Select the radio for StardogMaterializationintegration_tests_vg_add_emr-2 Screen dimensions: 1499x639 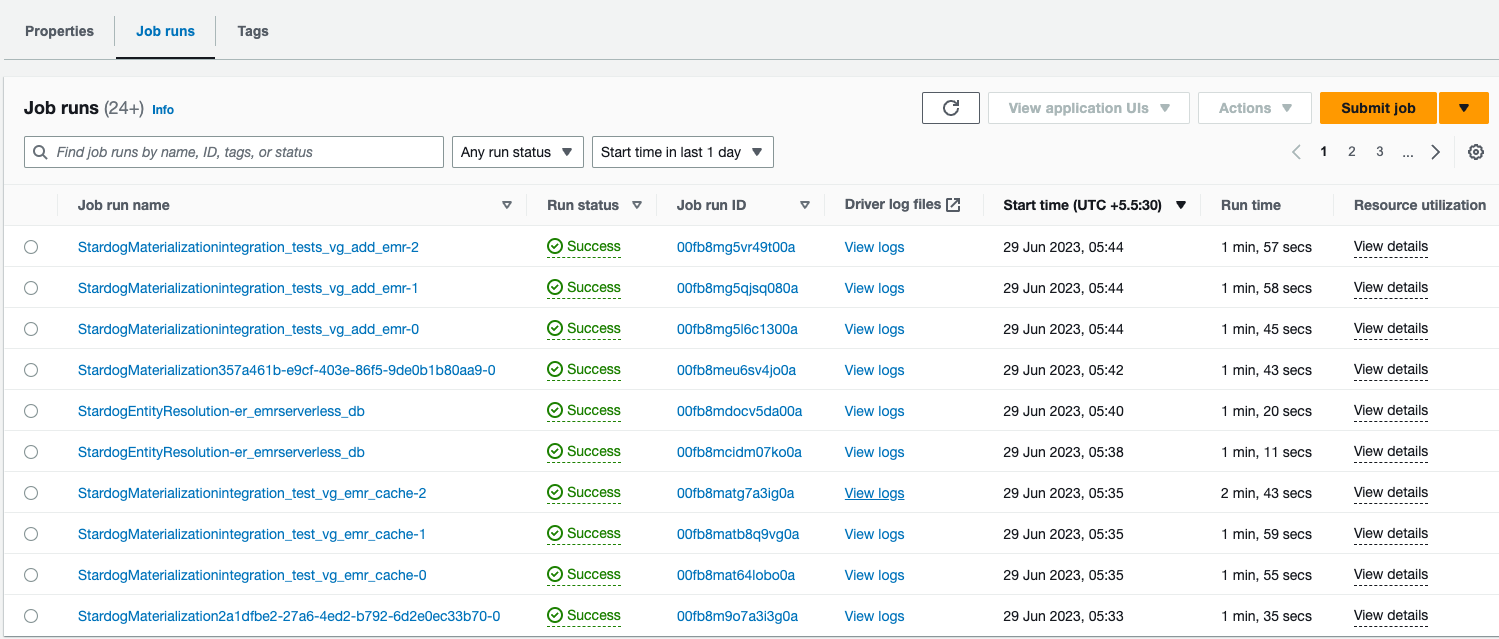[30, 246]
